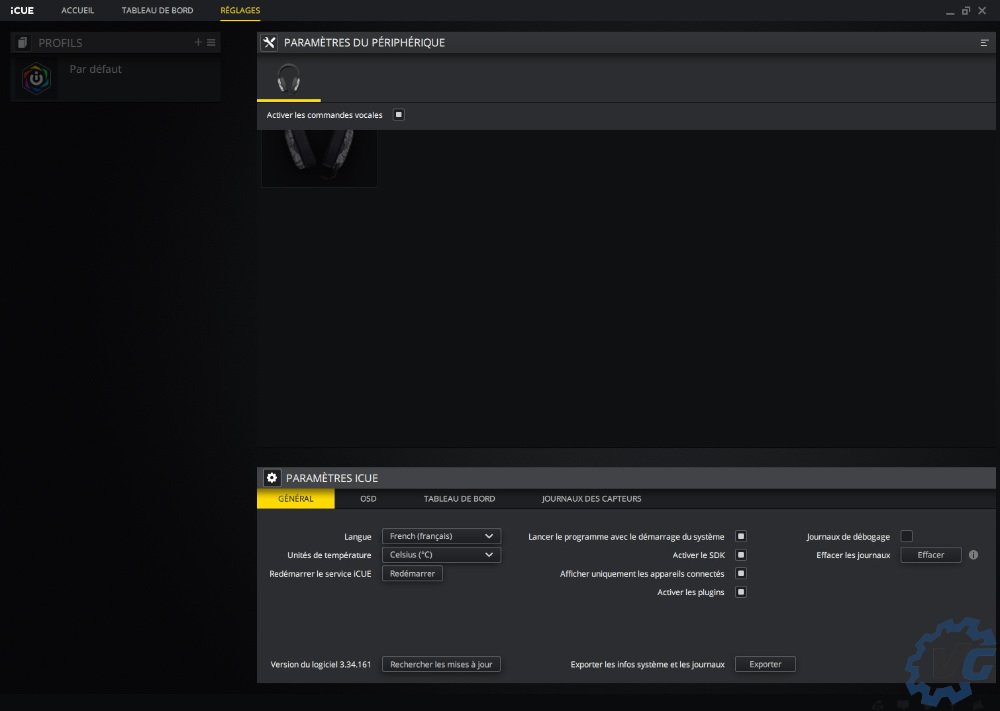1000x711 pixels.
Task: Click the Exporter button
Action: [765, 664]
